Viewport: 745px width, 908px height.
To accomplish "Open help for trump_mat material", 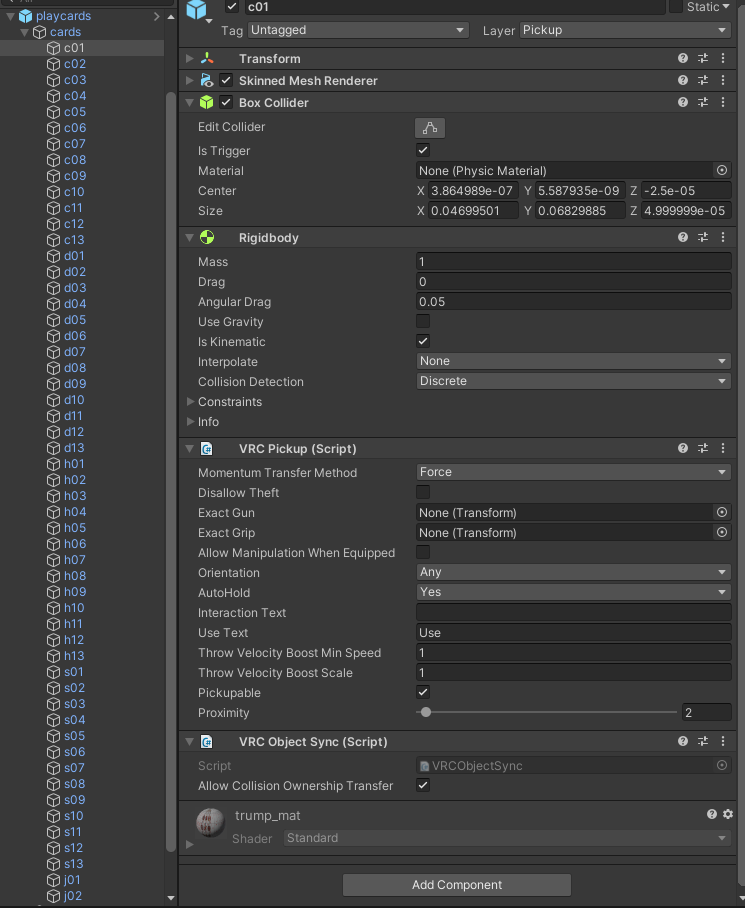I will tap(712, 814).
